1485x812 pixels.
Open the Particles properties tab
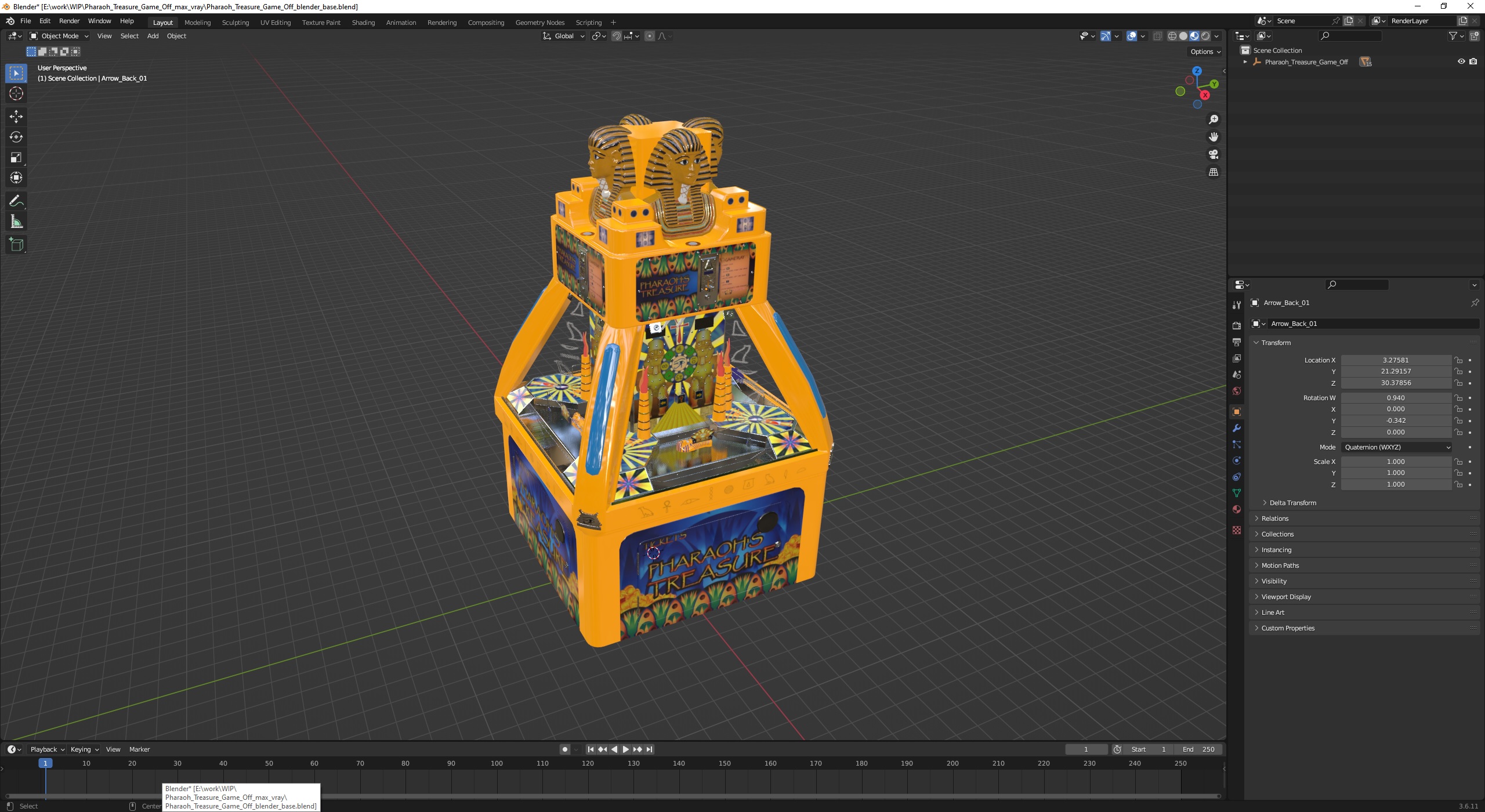click(1236, 444)
